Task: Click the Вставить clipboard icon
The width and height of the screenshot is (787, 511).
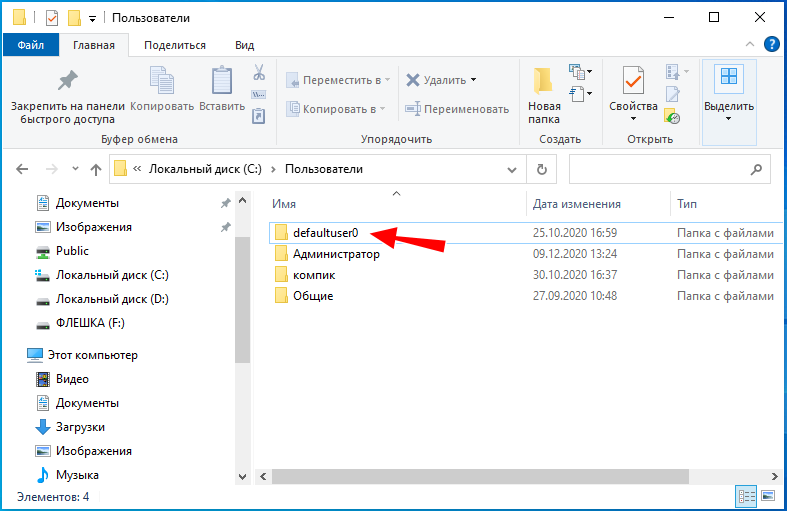Action: click(222, 80)
